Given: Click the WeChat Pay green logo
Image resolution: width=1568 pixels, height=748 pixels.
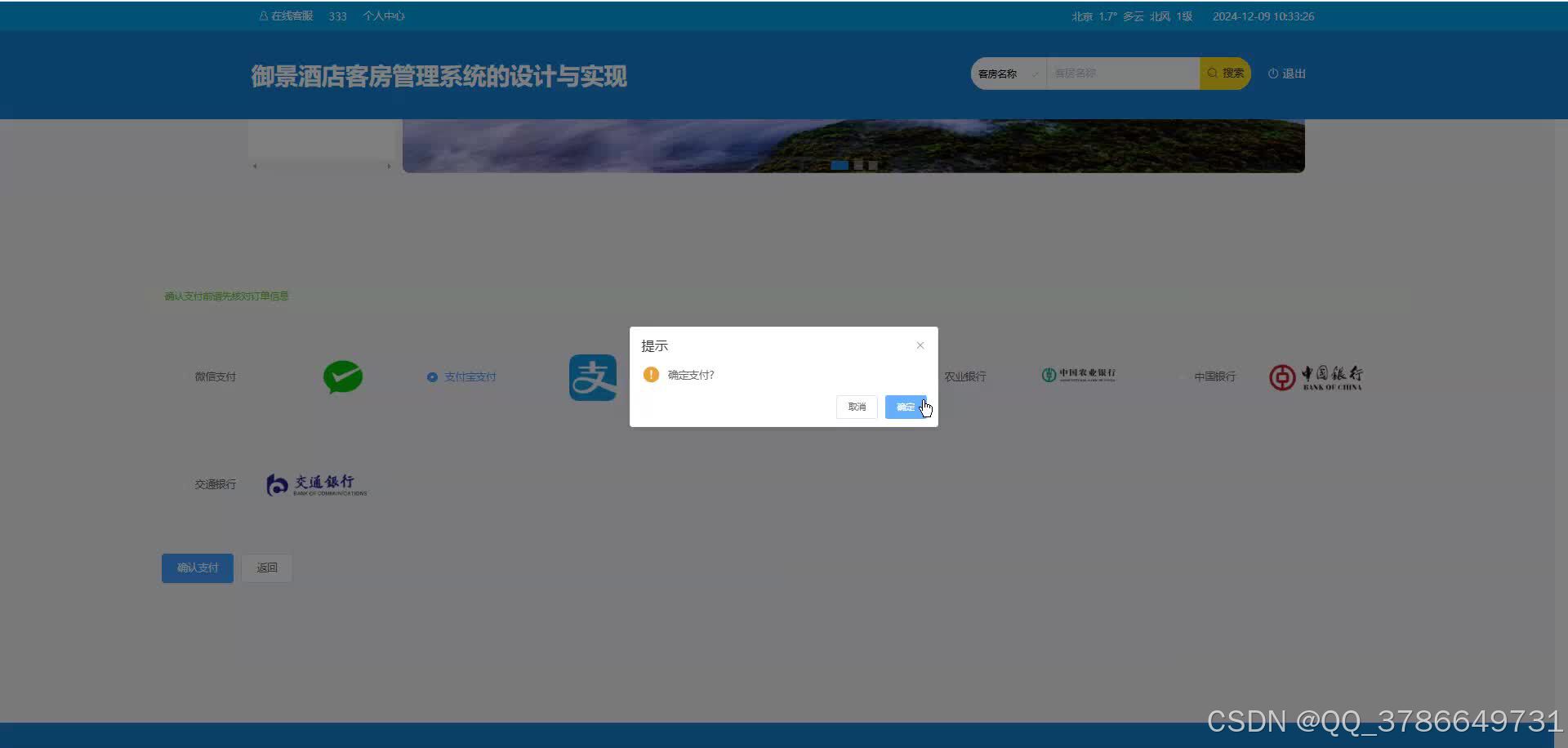Looking at the screenshot, I should (343, 376).
